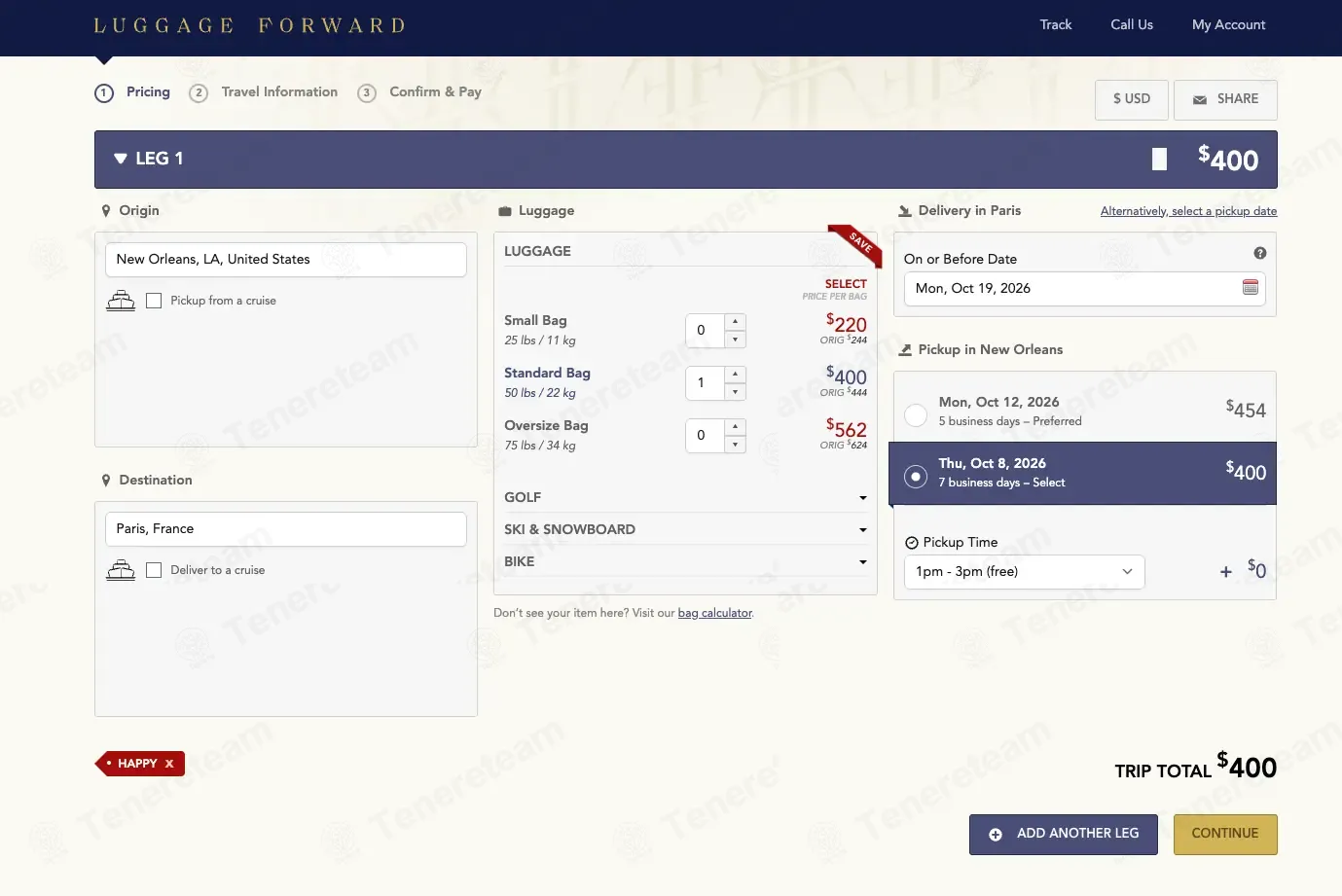Click the cruise ship icon under Origin
1342x896 pixels.
[121, 301]
